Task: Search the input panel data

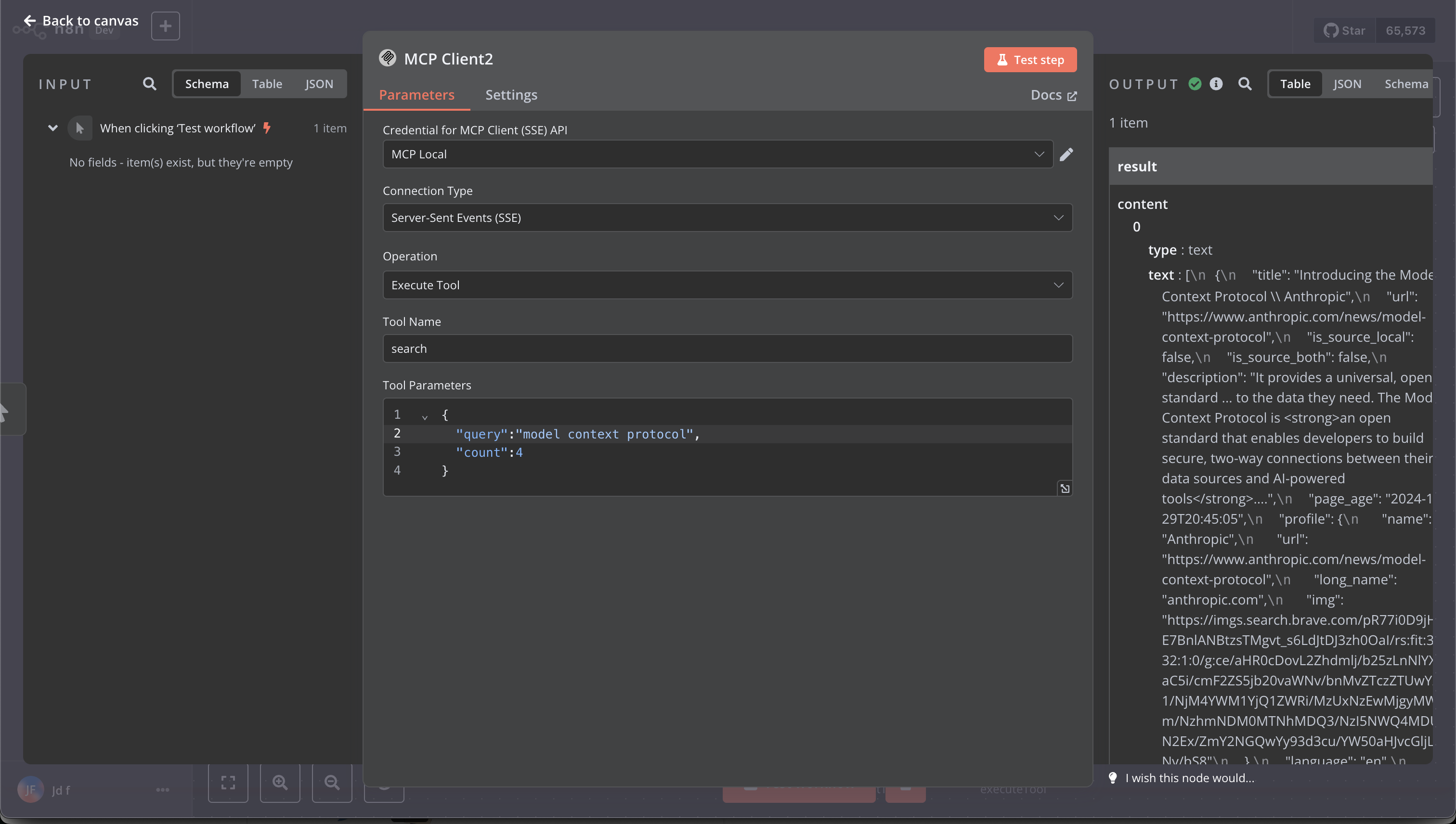Action: tap(149, 84)
